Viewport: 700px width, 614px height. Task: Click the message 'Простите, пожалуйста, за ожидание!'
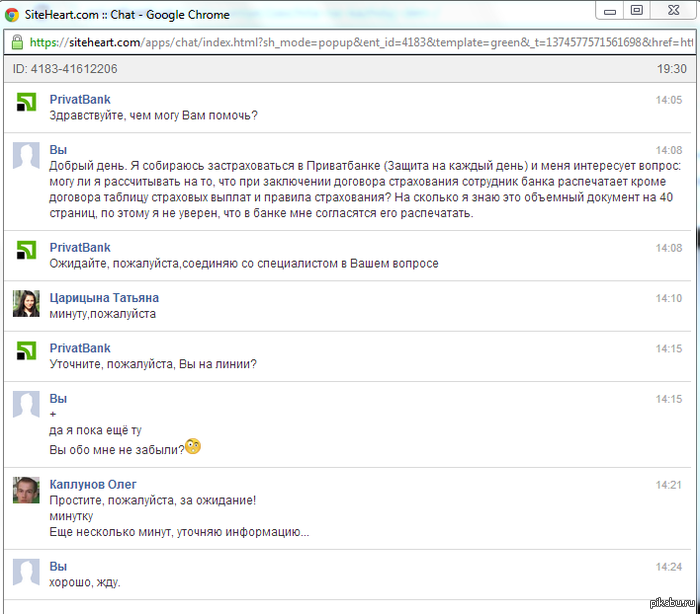153,500
